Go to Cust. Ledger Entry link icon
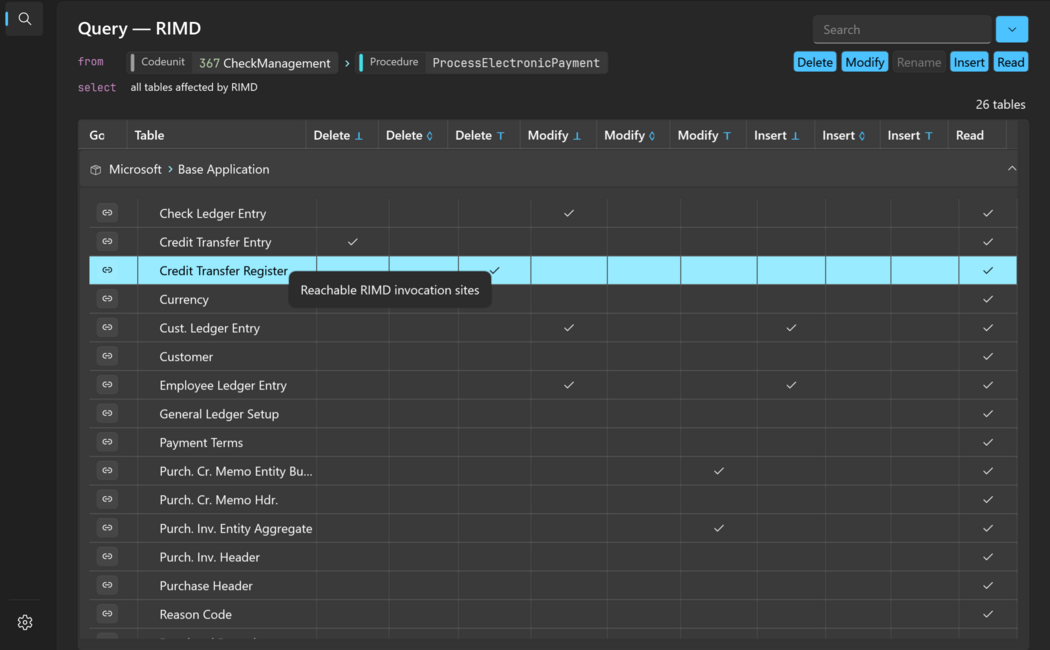Viewport: 1050px width, 650px height. click(x=107, y=327)
